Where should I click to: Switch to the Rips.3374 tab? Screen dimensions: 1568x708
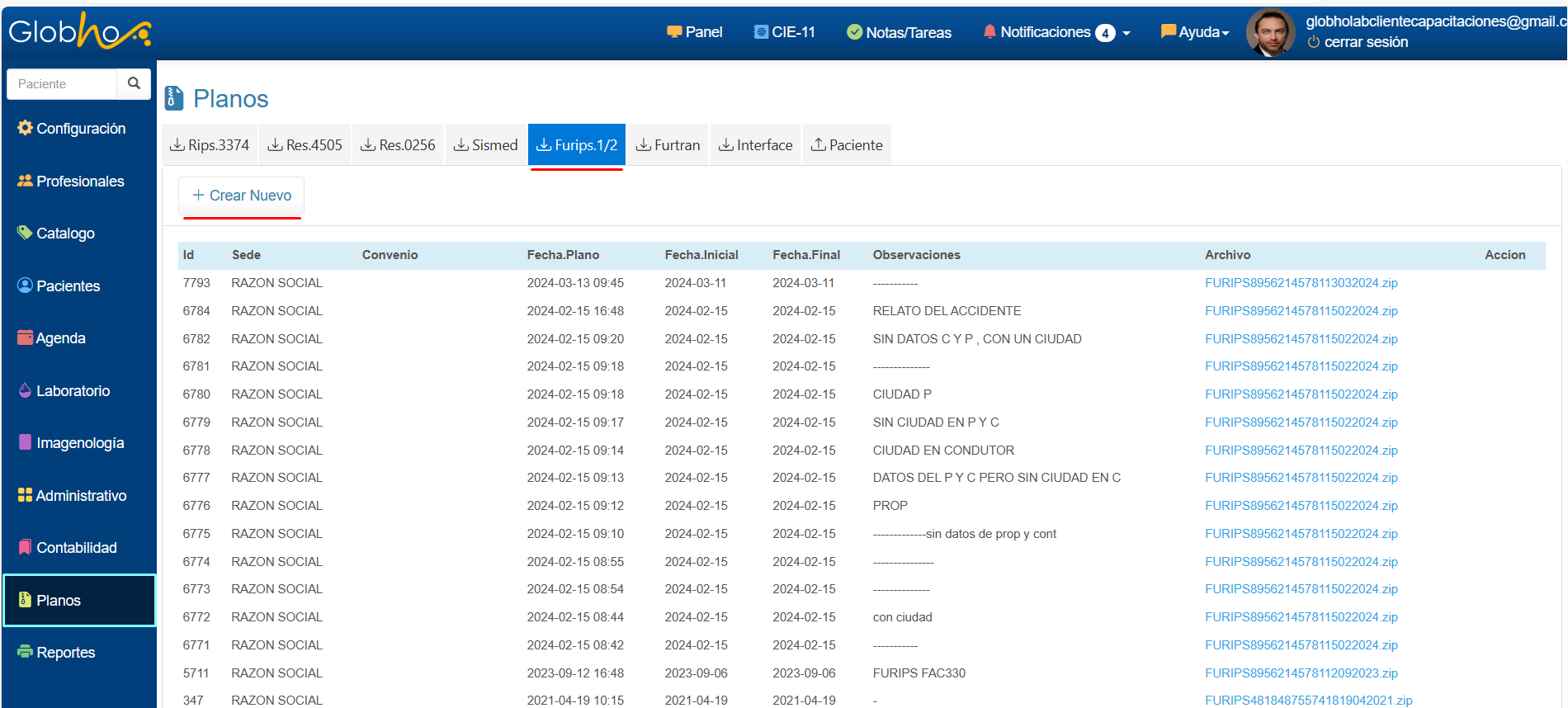coord(210,145)
